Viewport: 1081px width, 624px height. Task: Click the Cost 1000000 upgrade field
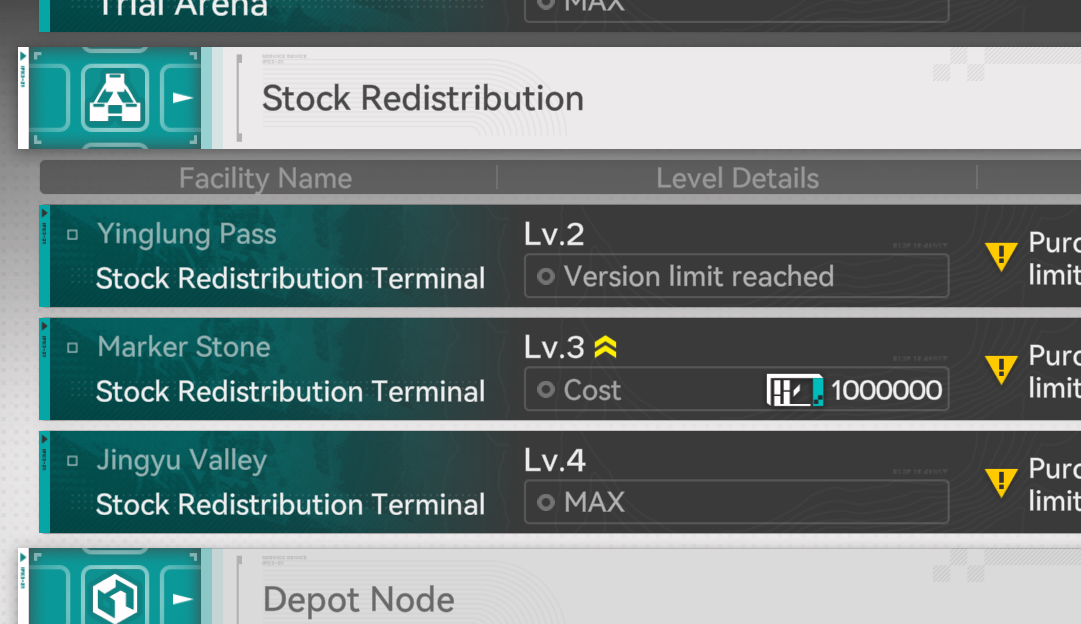coord(736,389)
